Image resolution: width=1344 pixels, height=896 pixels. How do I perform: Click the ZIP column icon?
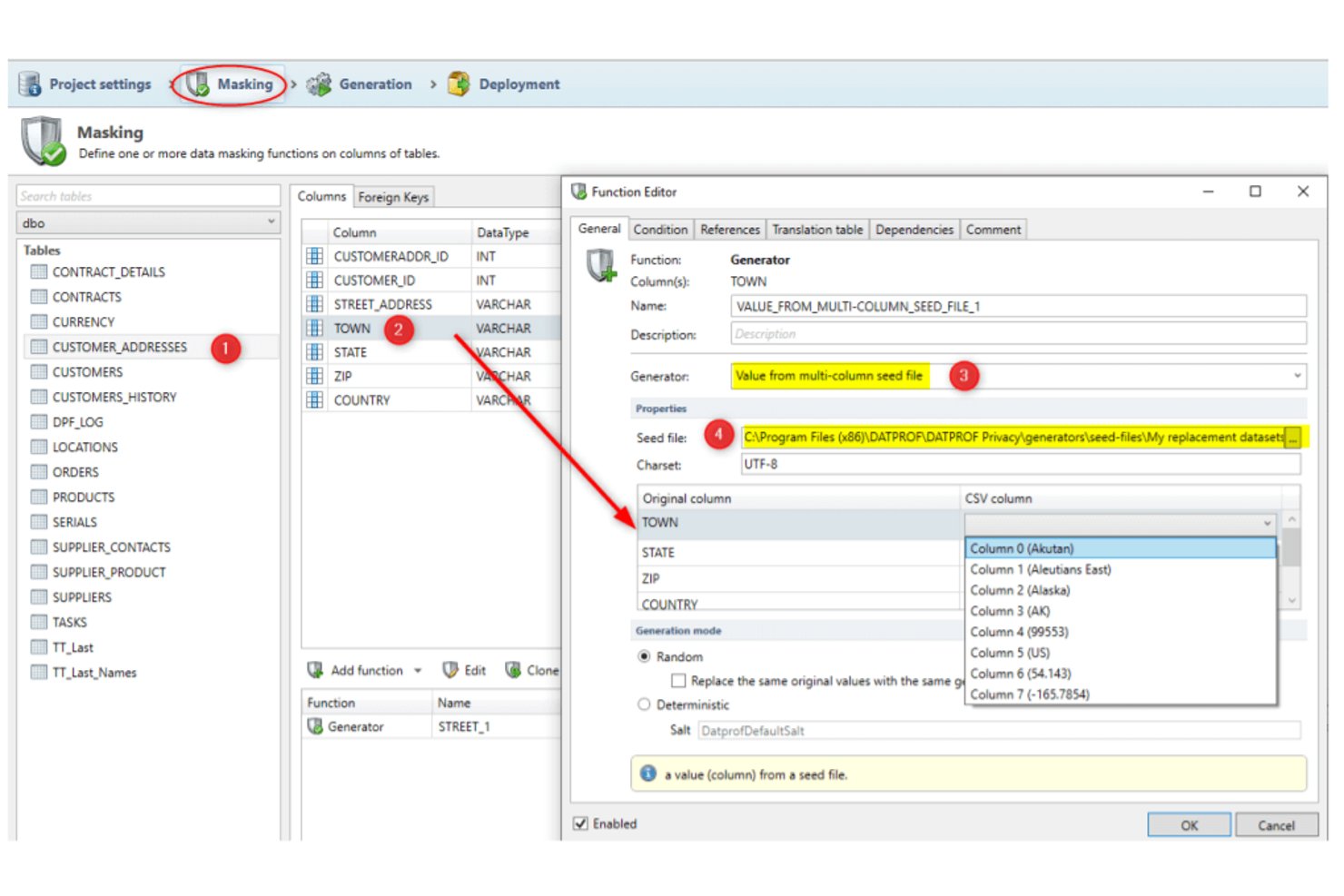point(315,376)
